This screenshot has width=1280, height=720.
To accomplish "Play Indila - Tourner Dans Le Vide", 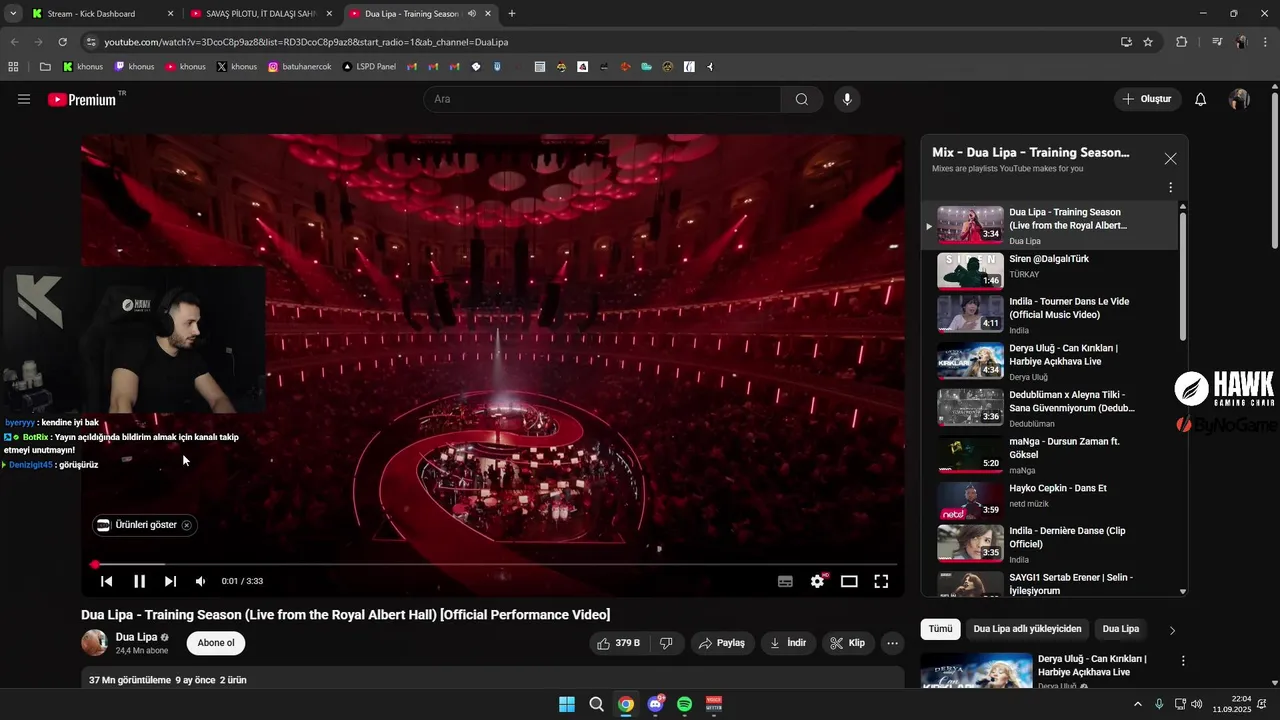I will (x=1049, y=315).
